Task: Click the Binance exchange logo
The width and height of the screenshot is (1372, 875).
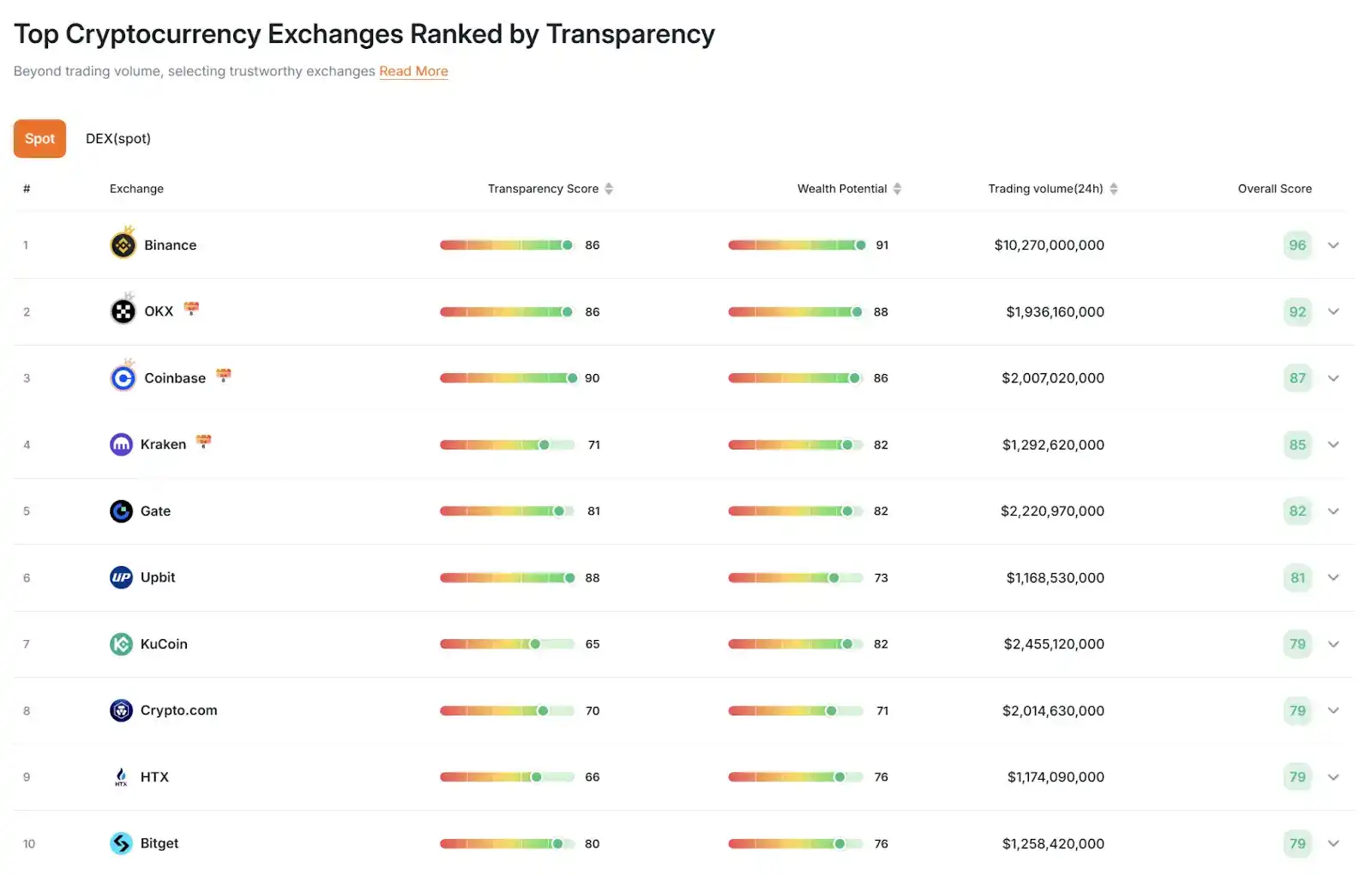Action: coord(123,244)
